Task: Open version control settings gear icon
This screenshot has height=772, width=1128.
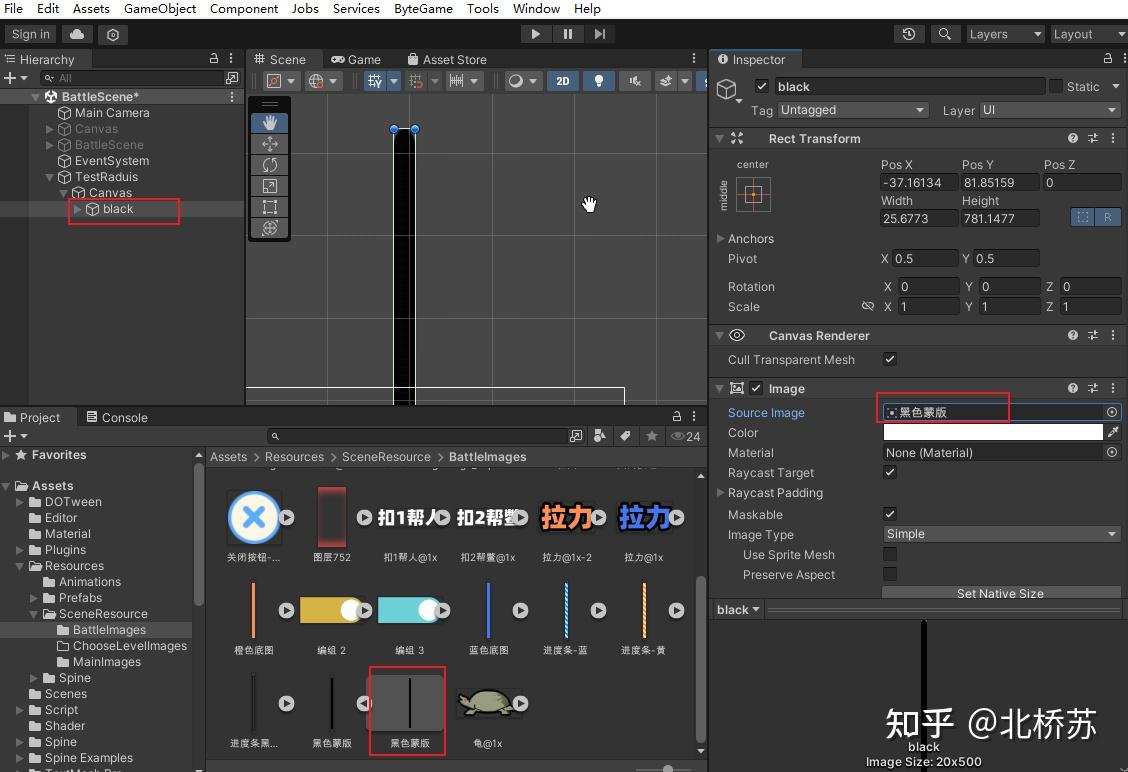Action: coord(113,35)
